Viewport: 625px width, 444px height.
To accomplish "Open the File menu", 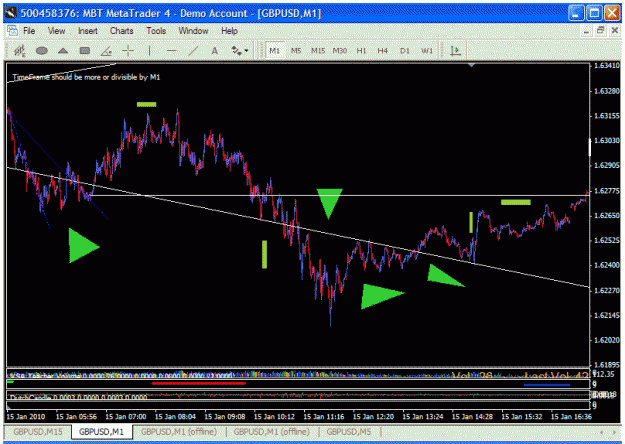I will tap(29, 31).
